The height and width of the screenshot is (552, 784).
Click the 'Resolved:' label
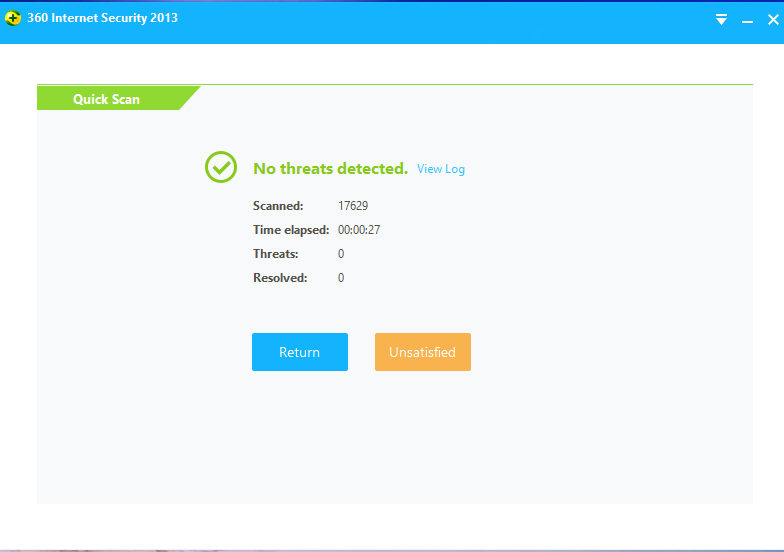pos(280,278)
